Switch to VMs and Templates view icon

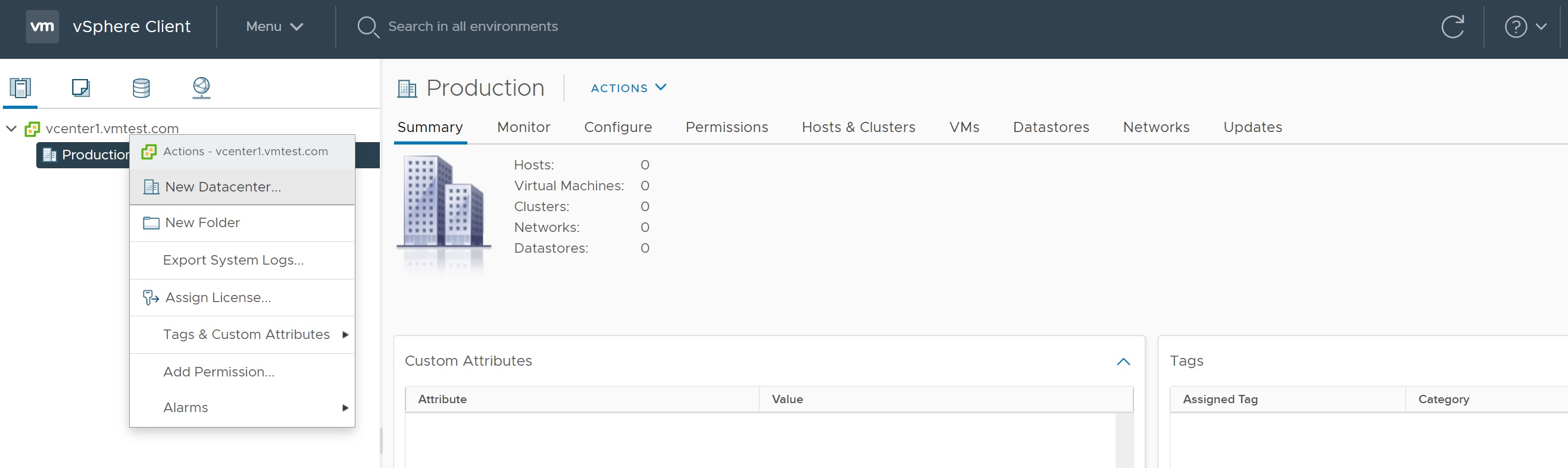click(80, 88)
